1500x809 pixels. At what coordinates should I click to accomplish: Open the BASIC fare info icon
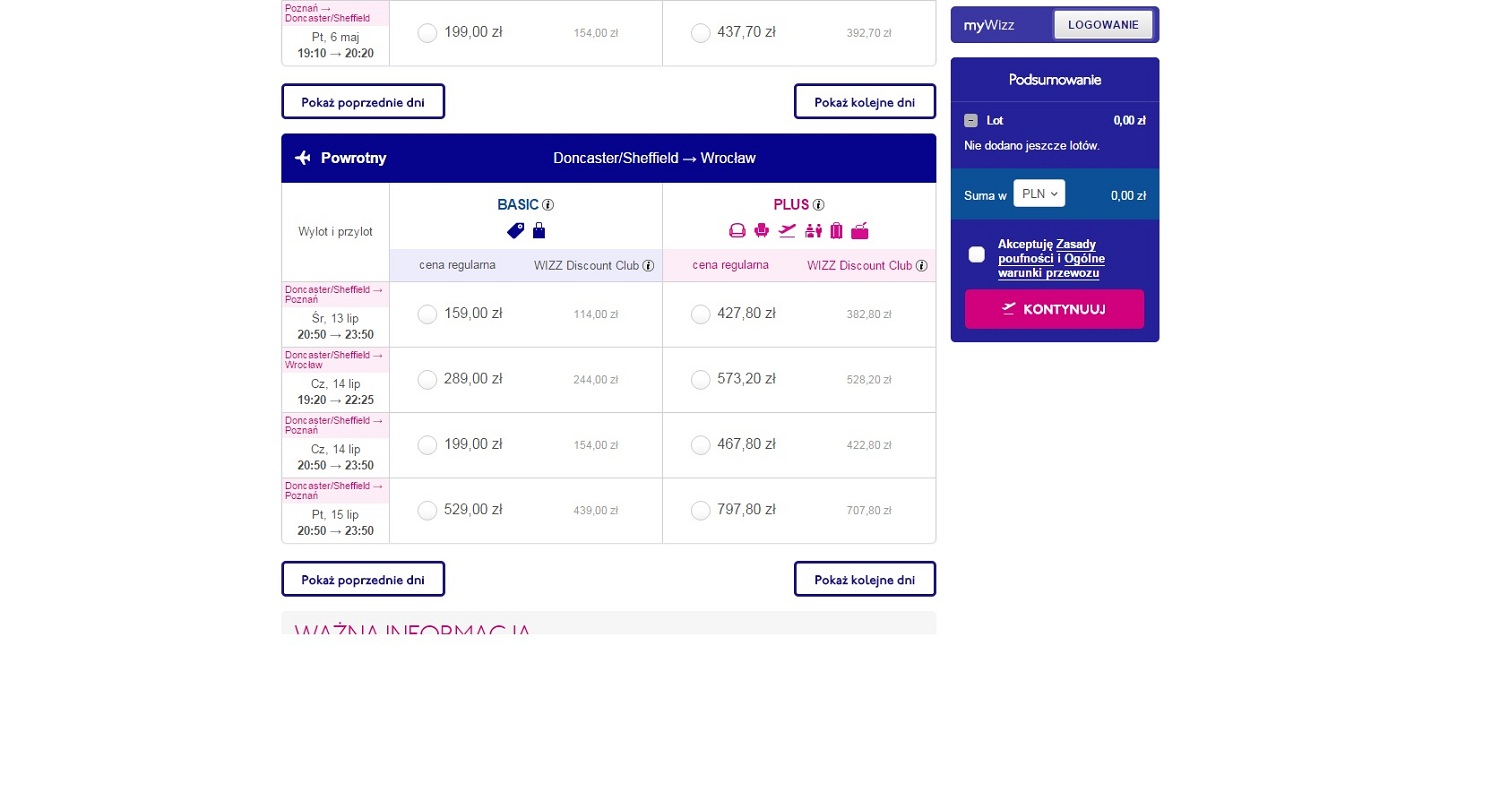(x=548, y=205)
